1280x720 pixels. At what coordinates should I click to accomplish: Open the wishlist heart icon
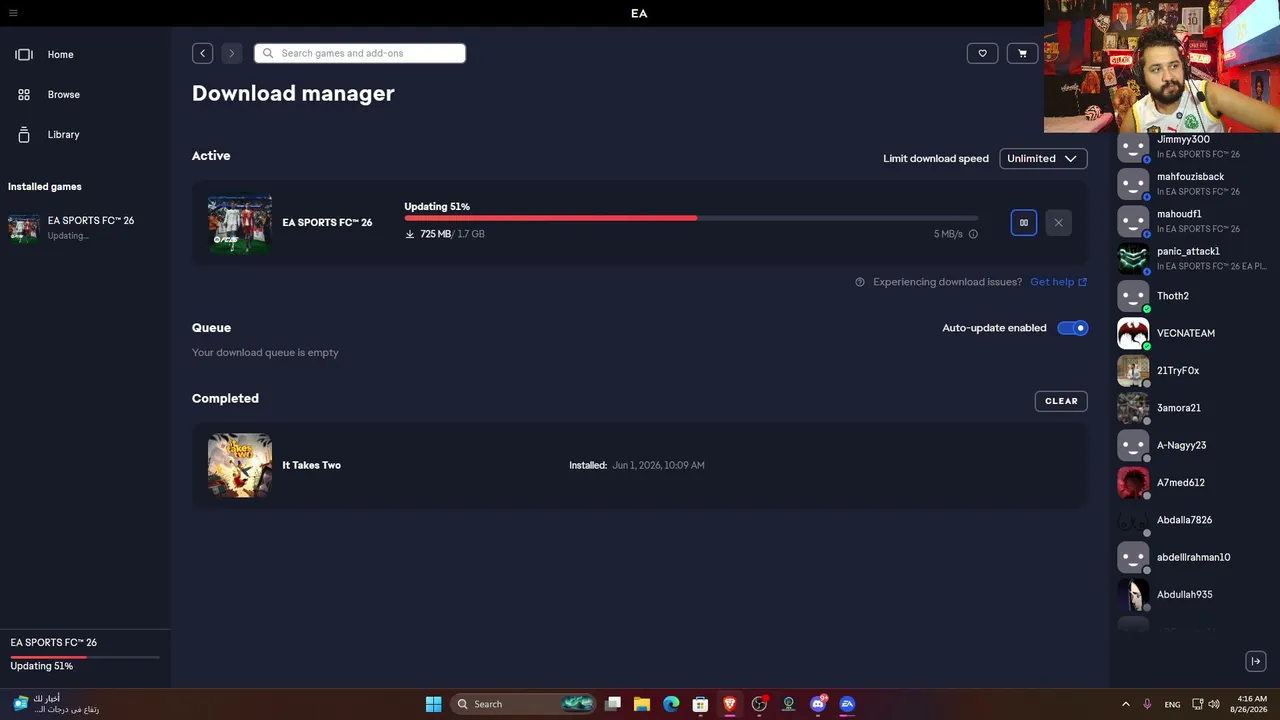click(983, 53)
